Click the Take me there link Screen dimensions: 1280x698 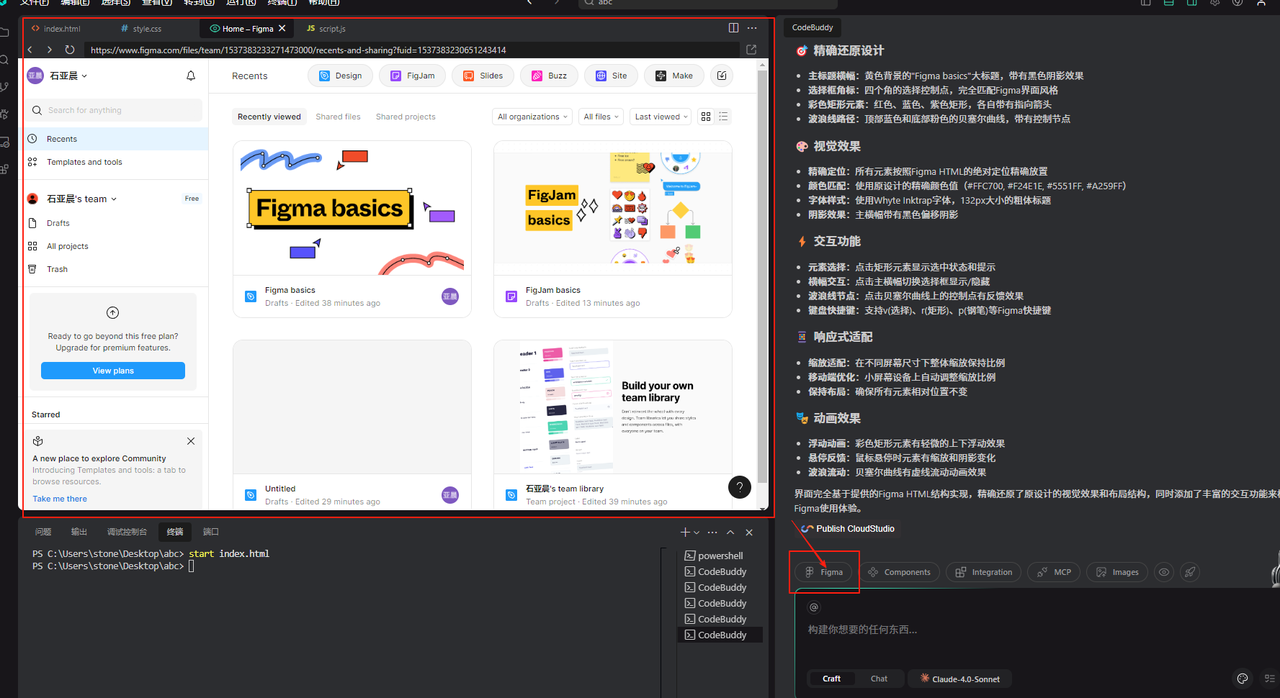coord(60,499)
